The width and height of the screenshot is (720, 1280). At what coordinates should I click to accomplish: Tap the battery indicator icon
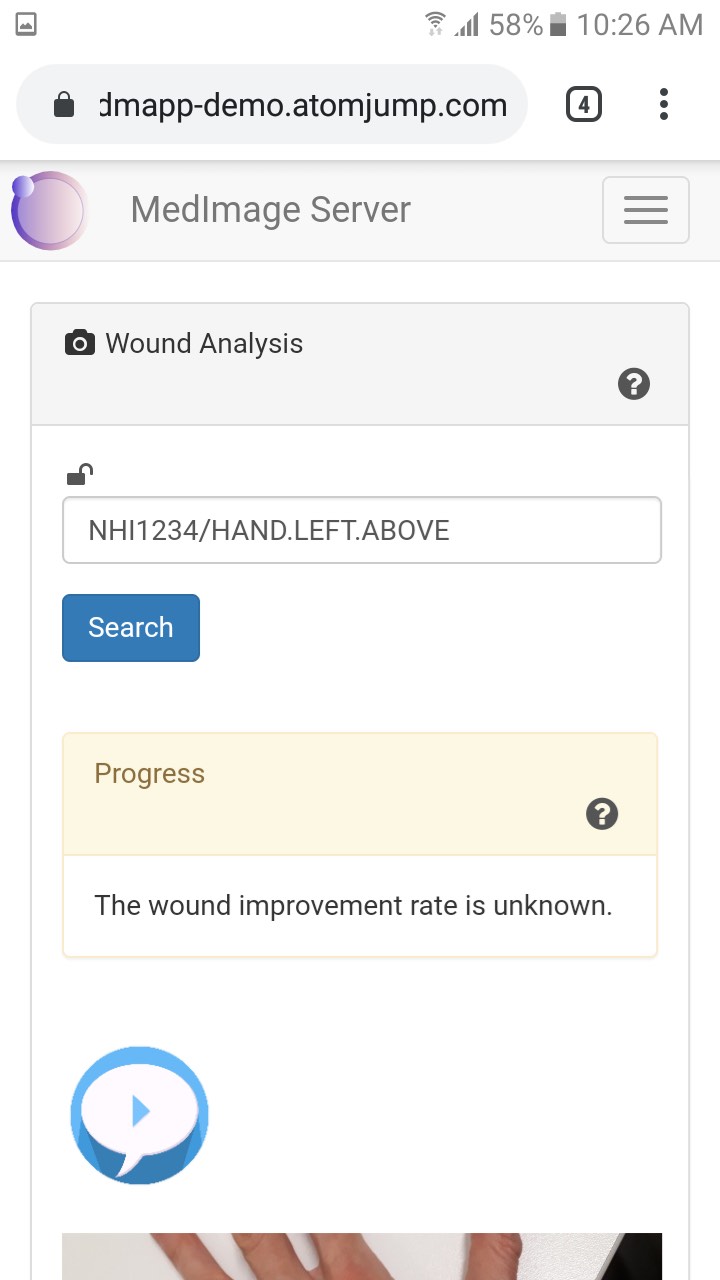(559, 25)
